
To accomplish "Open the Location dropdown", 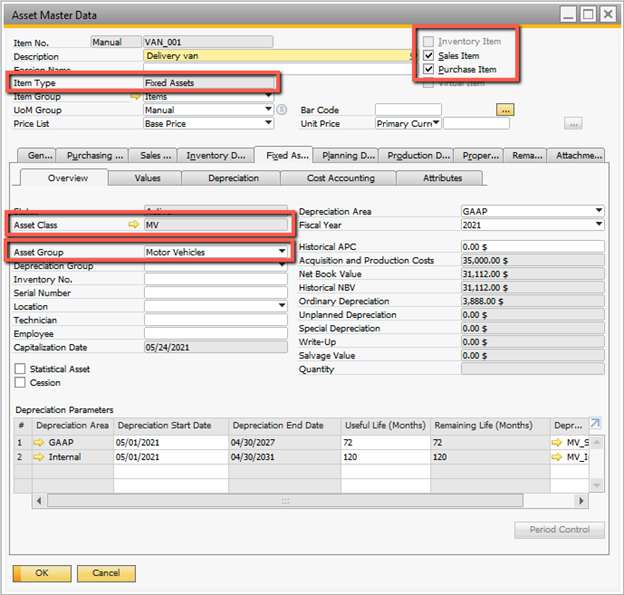I will (x=282, y=306).
